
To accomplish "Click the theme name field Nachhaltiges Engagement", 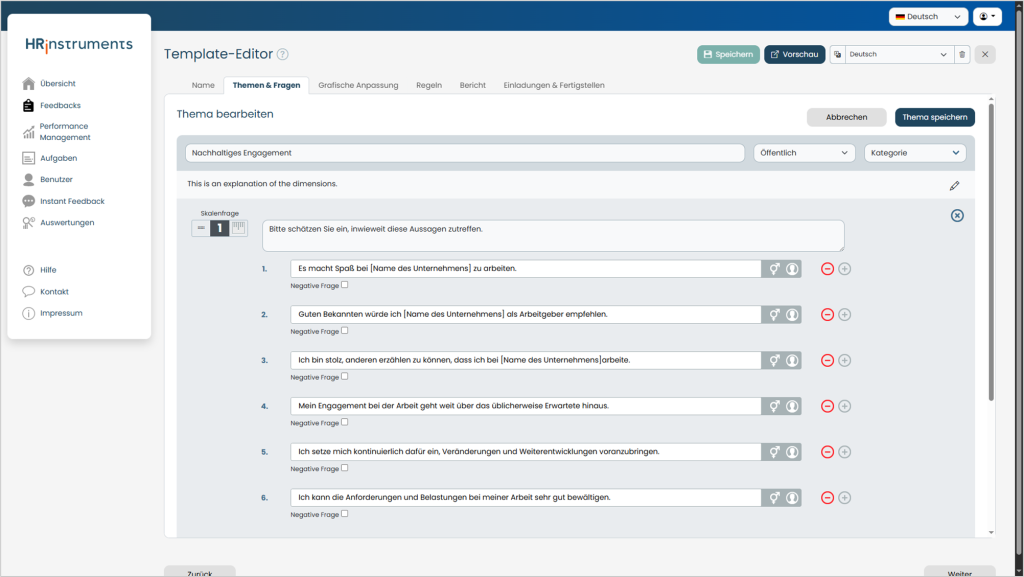I will 464,153.
